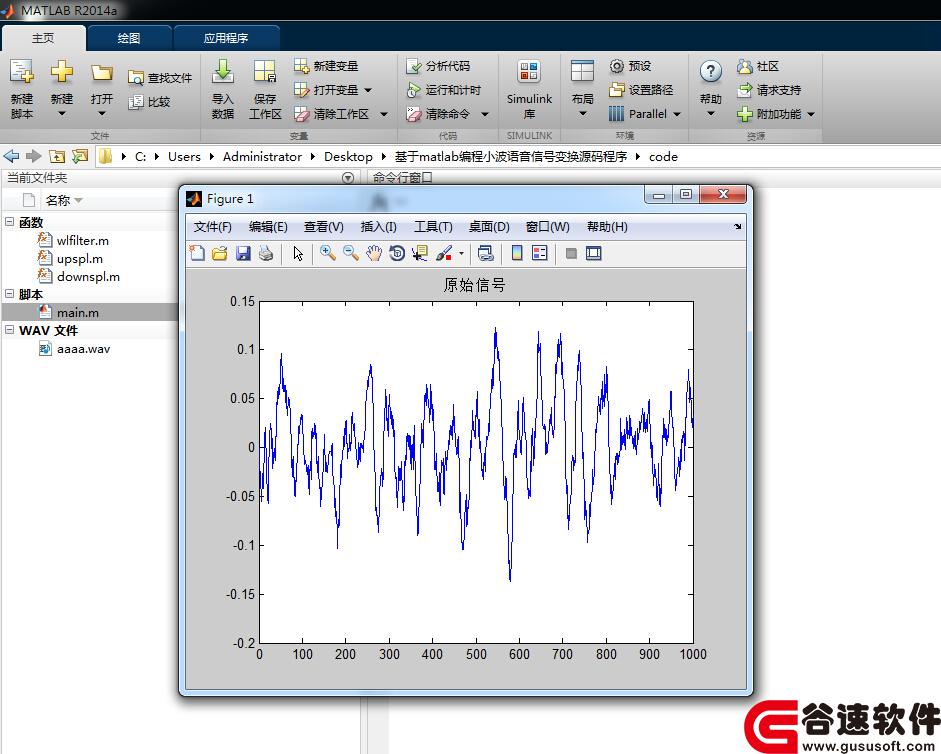Click Request Support (请求支持)
Viewport: 941px width, 754px height.
pos(769,90)
